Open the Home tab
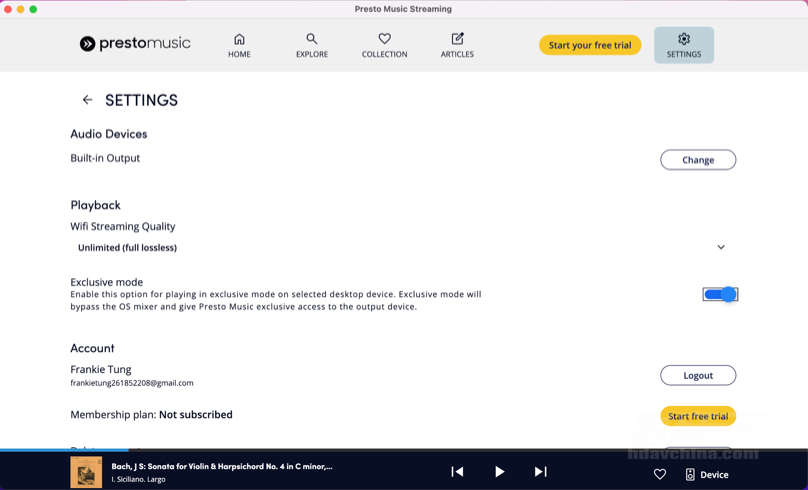The image size is (808, 490). (239, 45)
